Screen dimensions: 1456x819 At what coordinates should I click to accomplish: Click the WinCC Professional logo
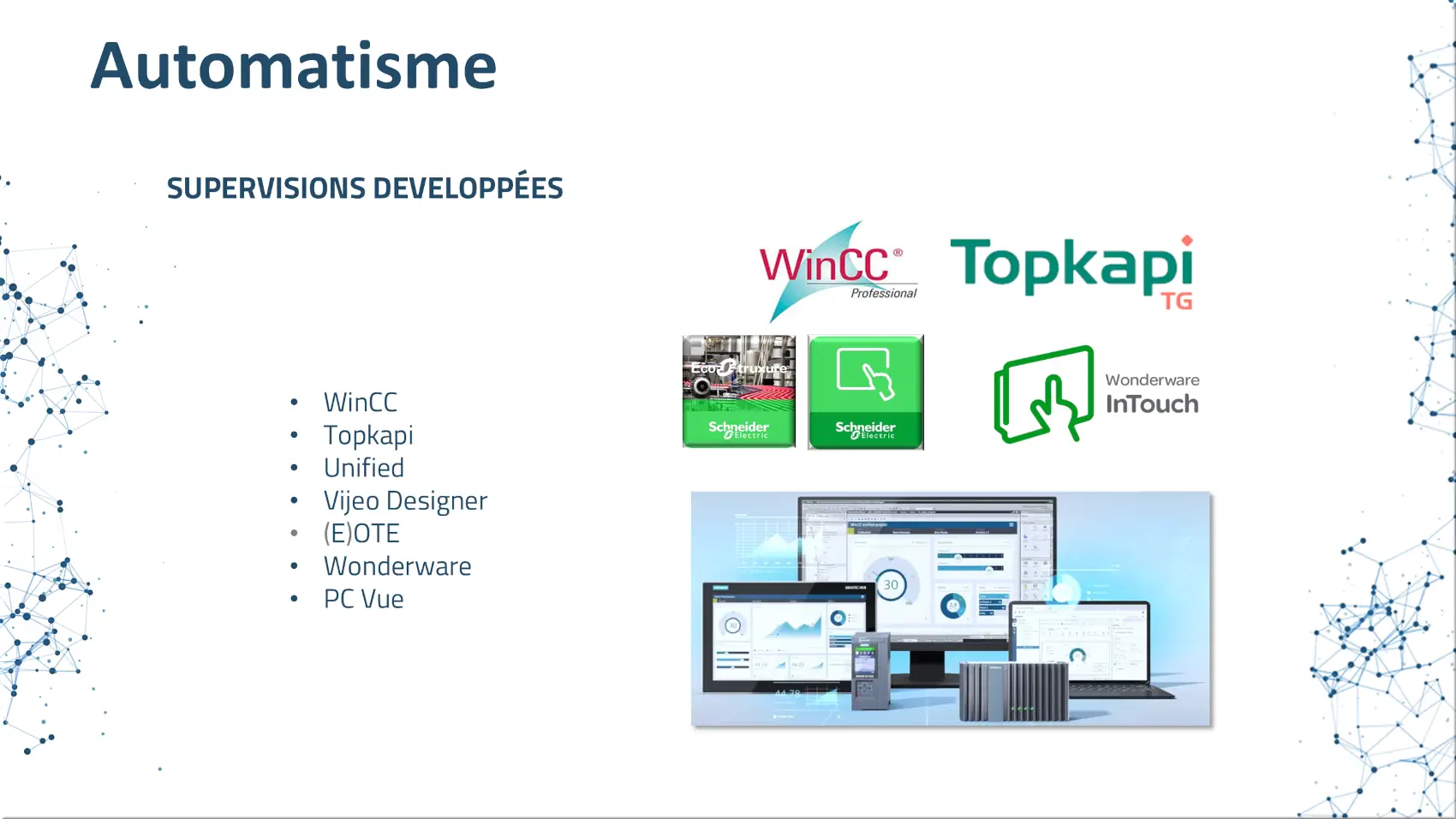(838, 272)
